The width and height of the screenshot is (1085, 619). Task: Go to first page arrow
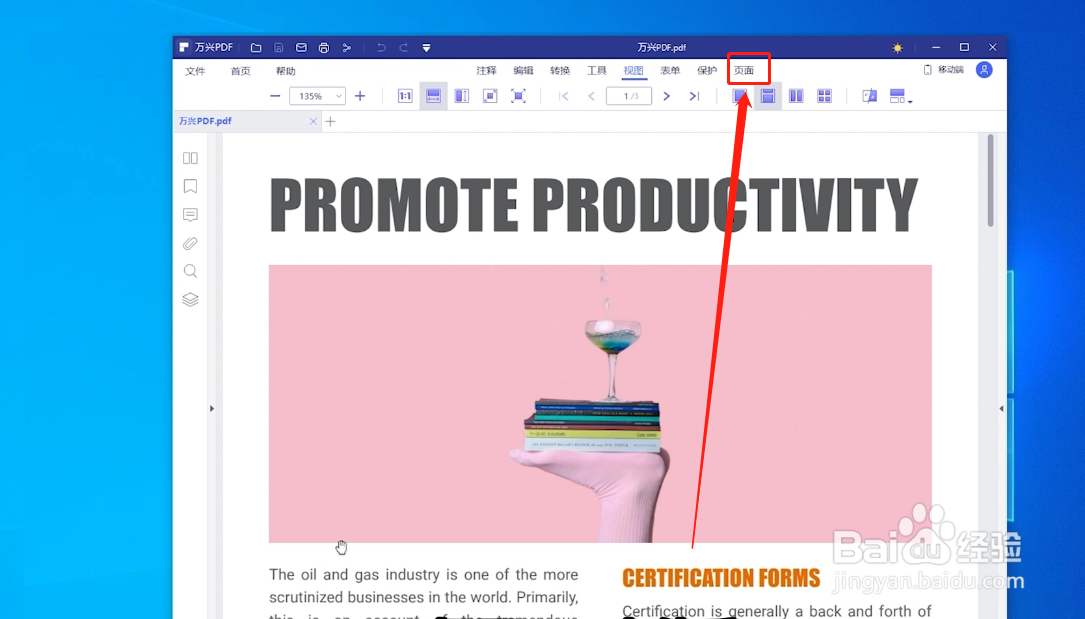[x=564, y=96]
